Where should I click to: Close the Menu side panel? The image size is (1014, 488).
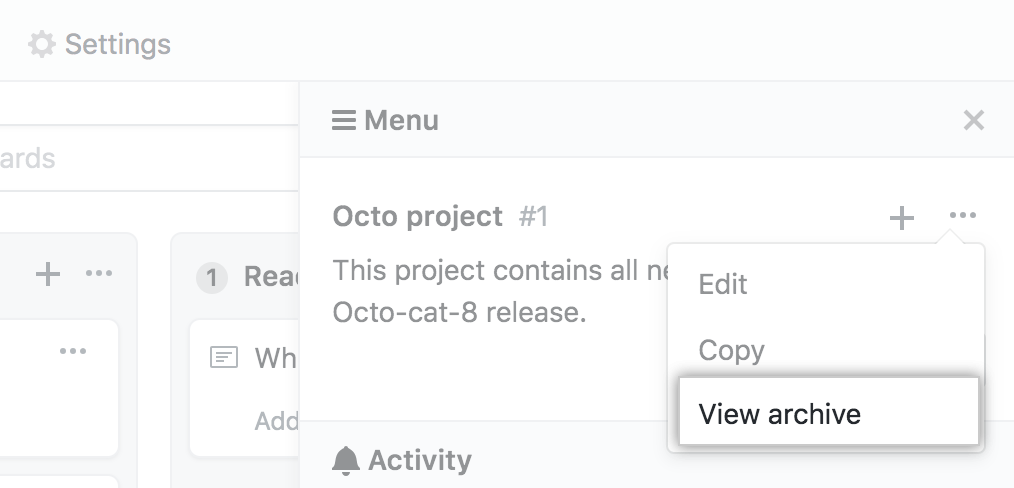click(973, 121)
